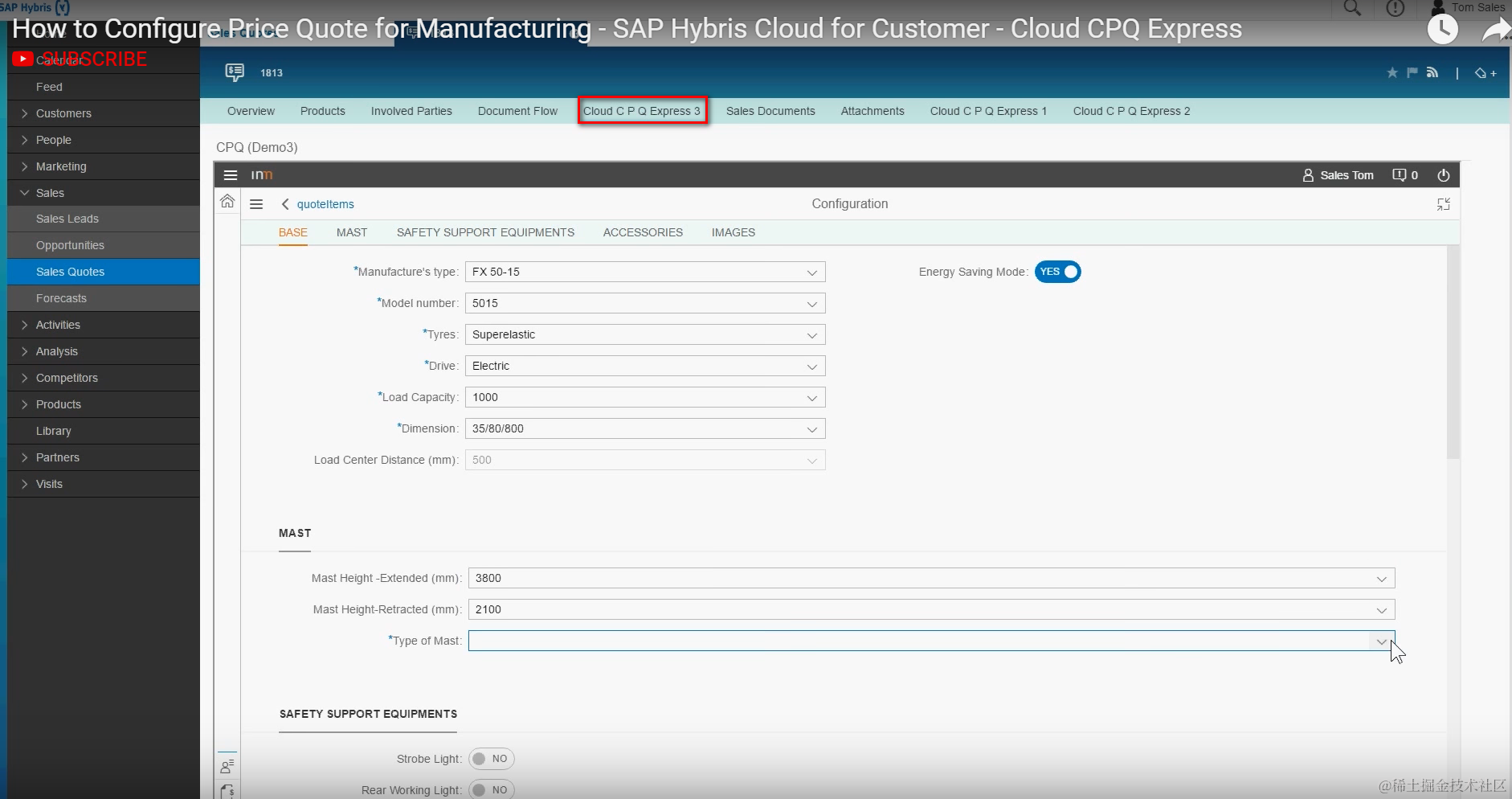Open the Sales Tom user profile
Image resolution: width=1512 pixels, height=799 pixels.
(x=1338, y=175)
